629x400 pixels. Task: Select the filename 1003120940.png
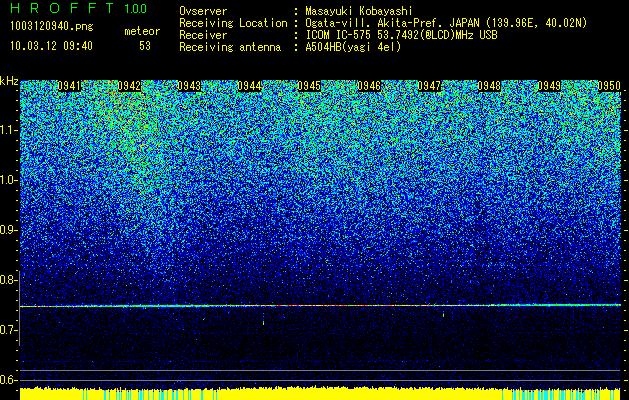tap(52, 27)
